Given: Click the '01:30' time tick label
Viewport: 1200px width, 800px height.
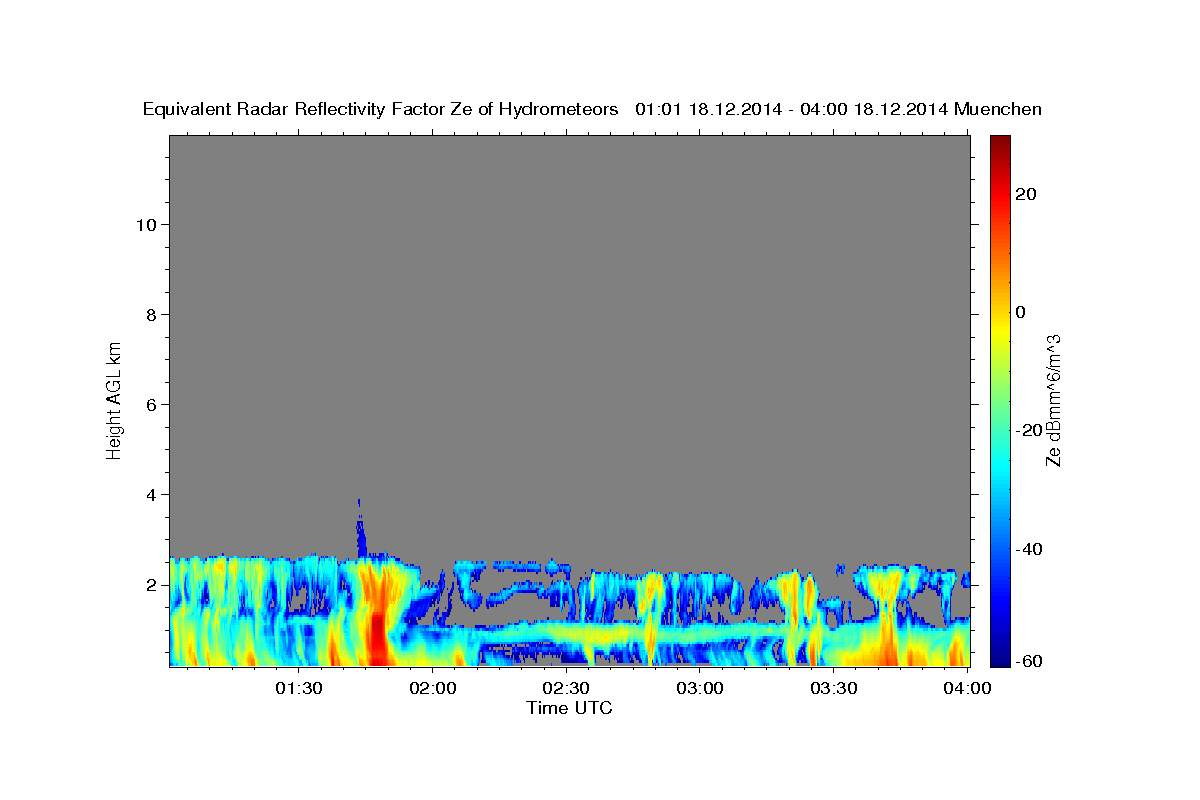Looking at the screenshot, I should pyautogui.click(x=299, y=688).
